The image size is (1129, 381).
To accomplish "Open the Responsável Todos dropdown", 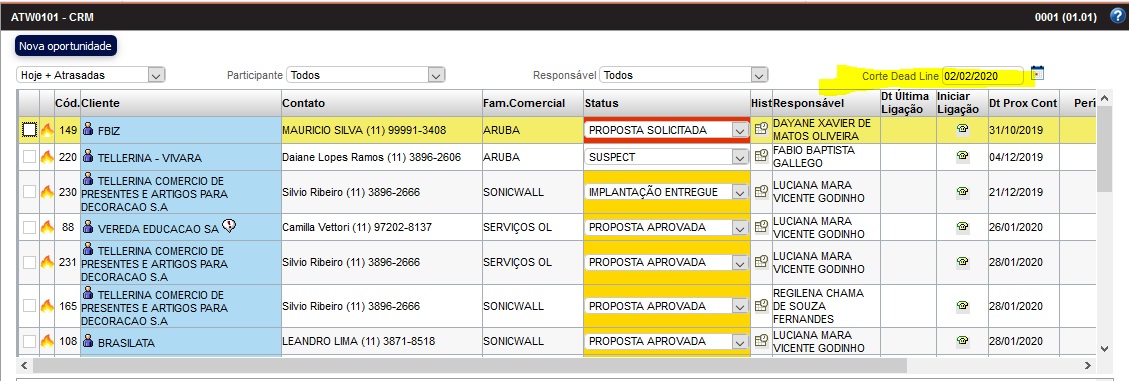I will (684, 74).
